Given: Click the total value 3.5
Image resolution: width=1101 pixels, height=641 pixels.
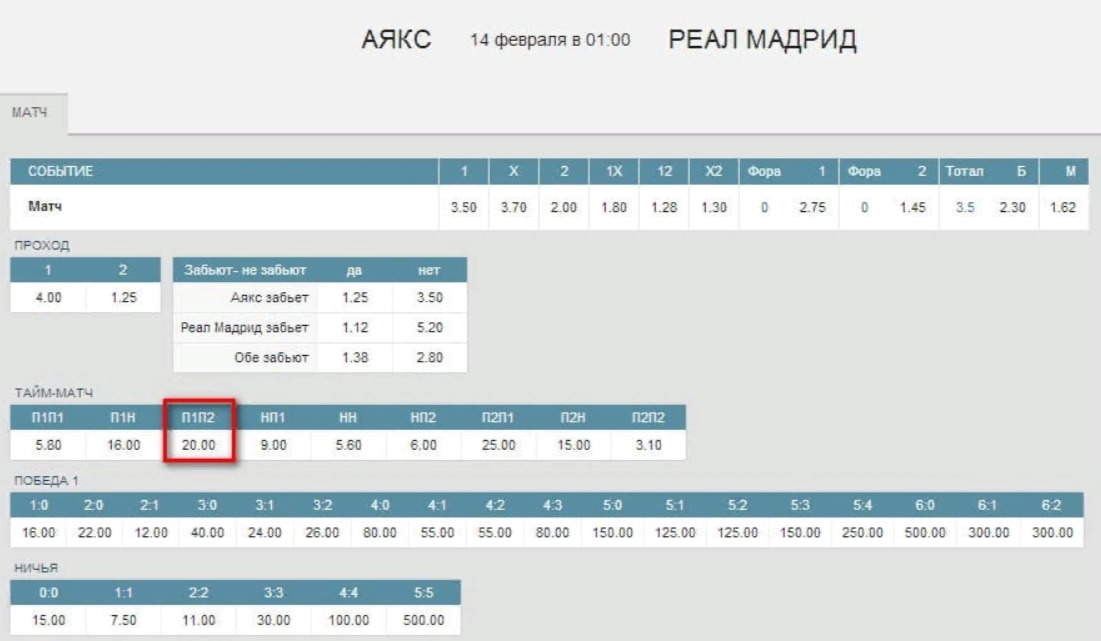Looking at the screenshot, I should 965,208.
